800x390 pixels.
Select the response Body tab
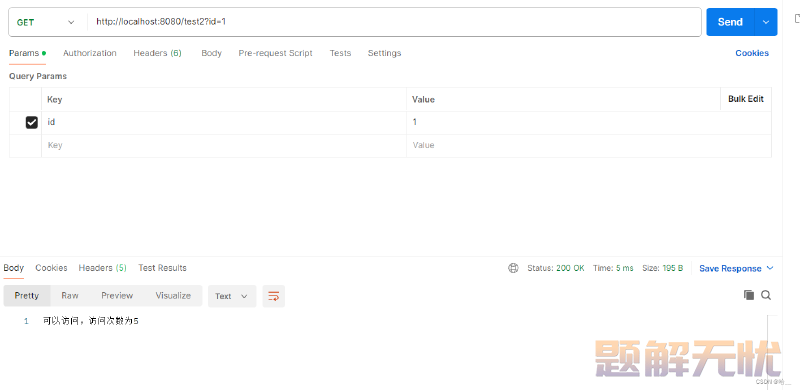14,268
